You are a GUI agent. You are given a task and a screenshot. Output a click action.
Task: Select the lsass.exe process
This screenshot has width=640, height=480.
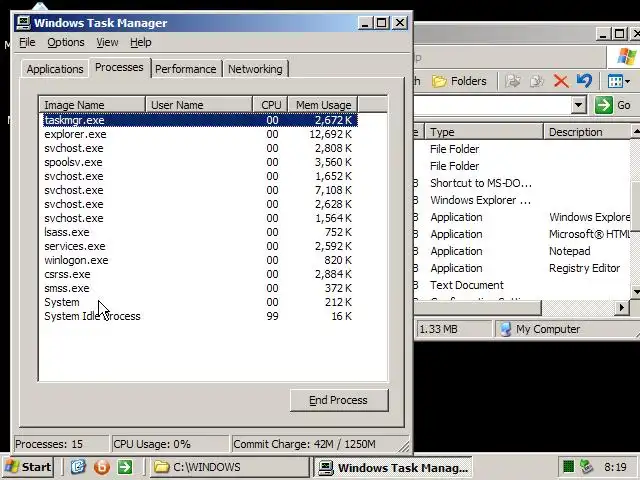tap(200, 232)
